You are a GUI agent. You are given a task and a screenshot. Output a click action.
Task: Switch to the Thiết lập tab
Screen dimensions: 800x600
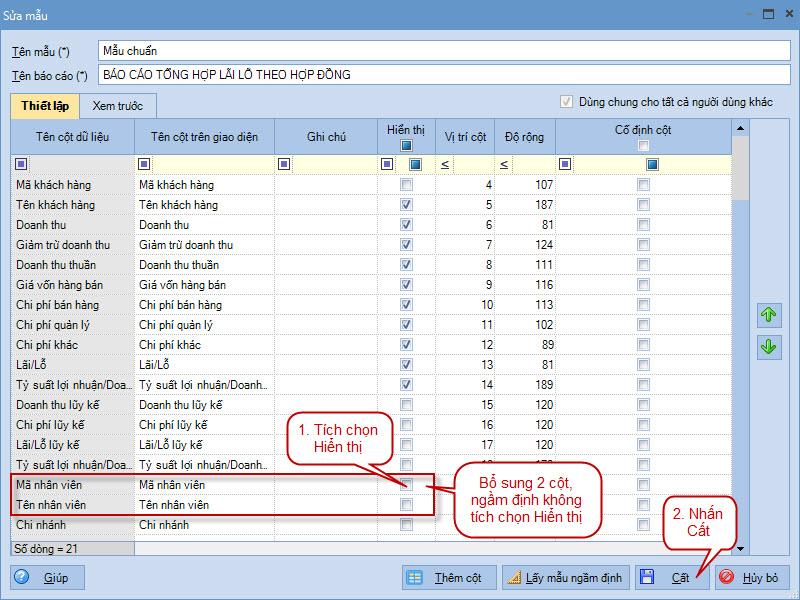click(45, 106)
